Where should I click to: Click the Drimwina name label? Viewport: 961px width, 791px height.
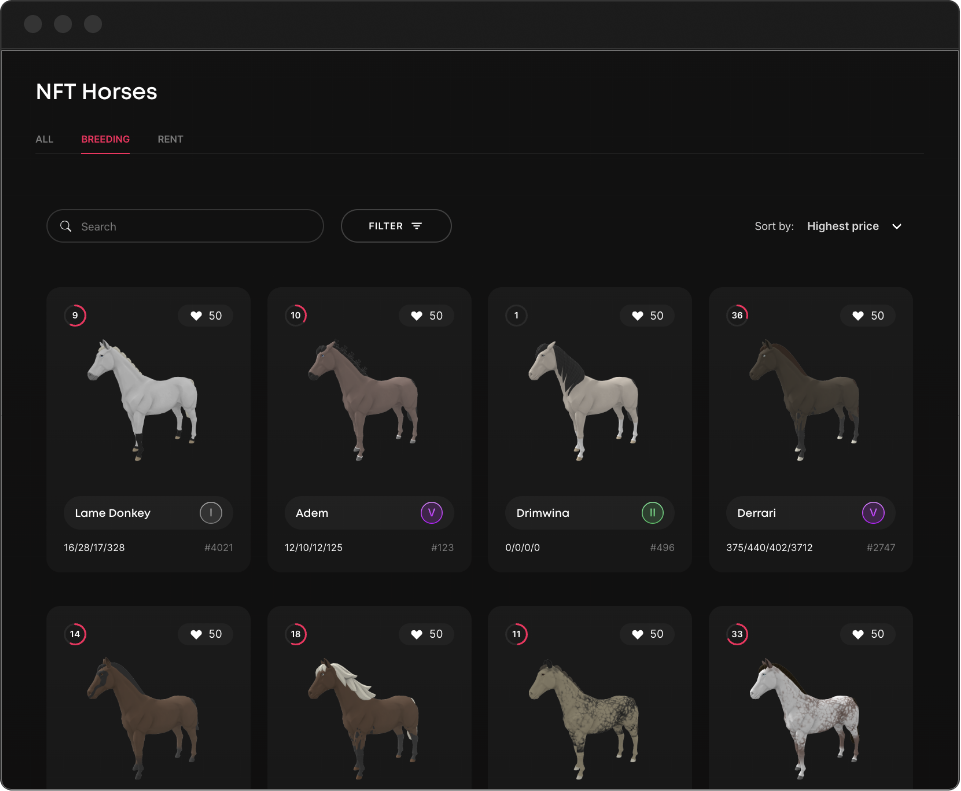point(543,513)
